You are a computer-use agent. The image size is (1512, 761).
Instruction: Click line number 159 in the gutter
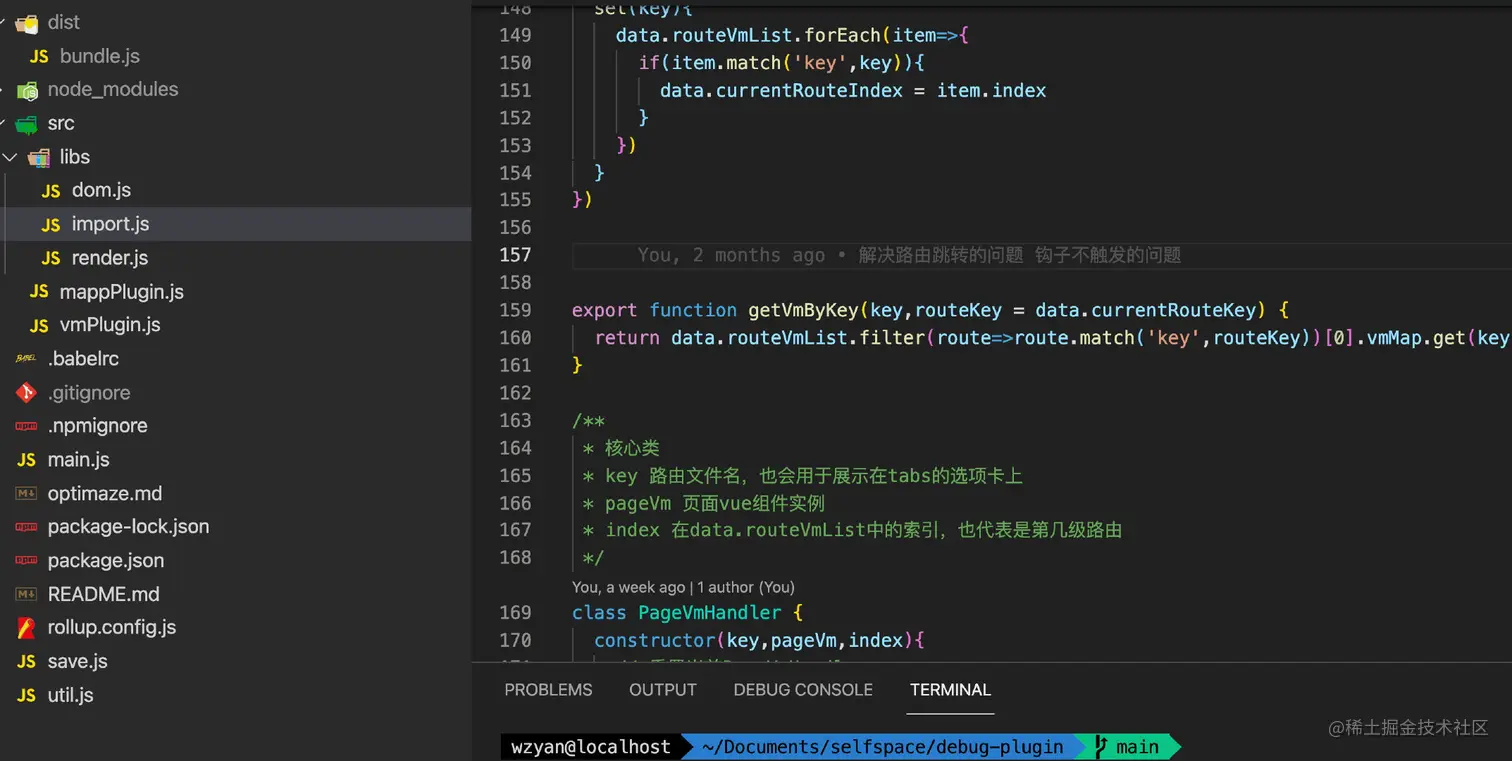pyautogui.click(x=515, y=310)
